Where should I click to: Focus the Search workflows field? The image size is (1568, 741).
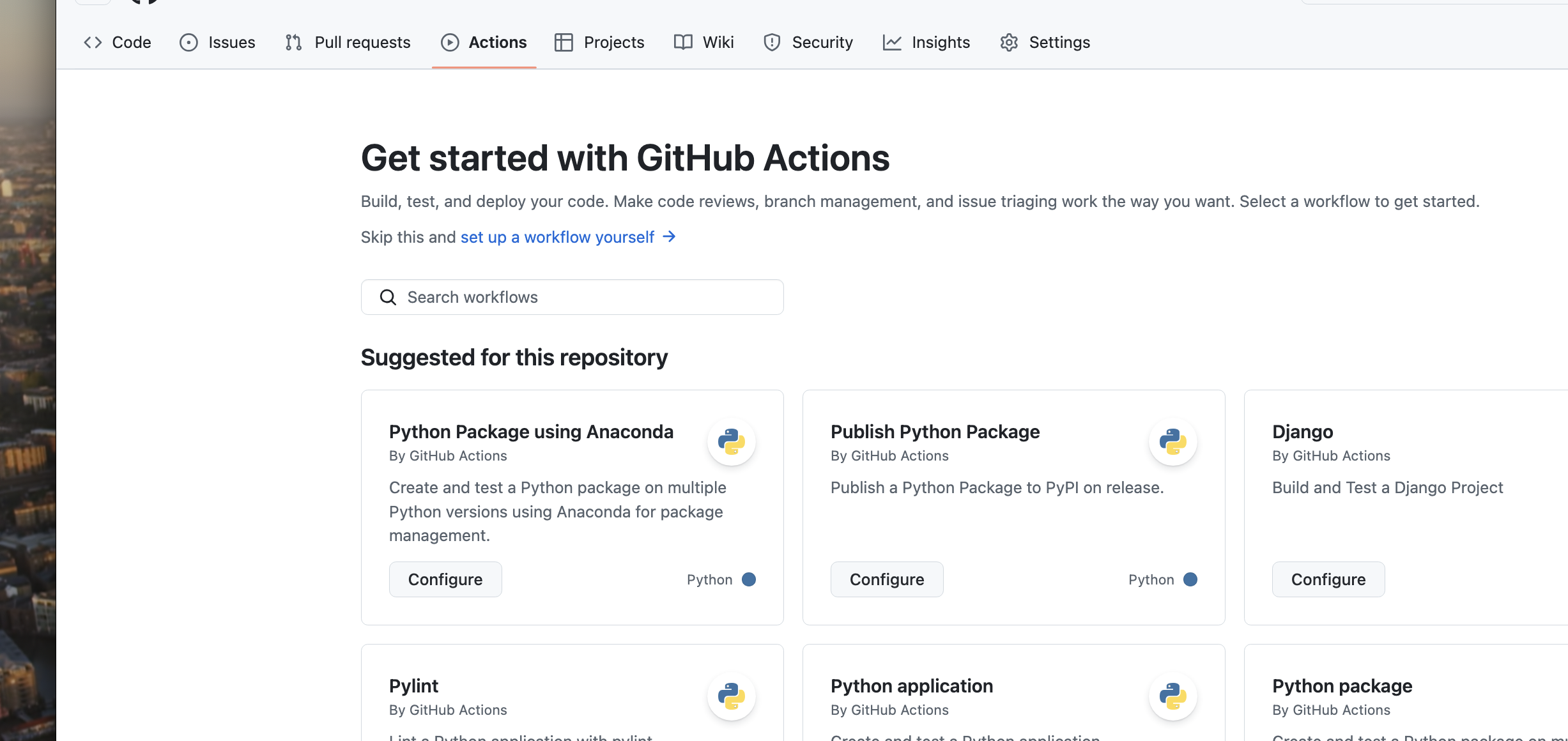[x=588, y=297]
